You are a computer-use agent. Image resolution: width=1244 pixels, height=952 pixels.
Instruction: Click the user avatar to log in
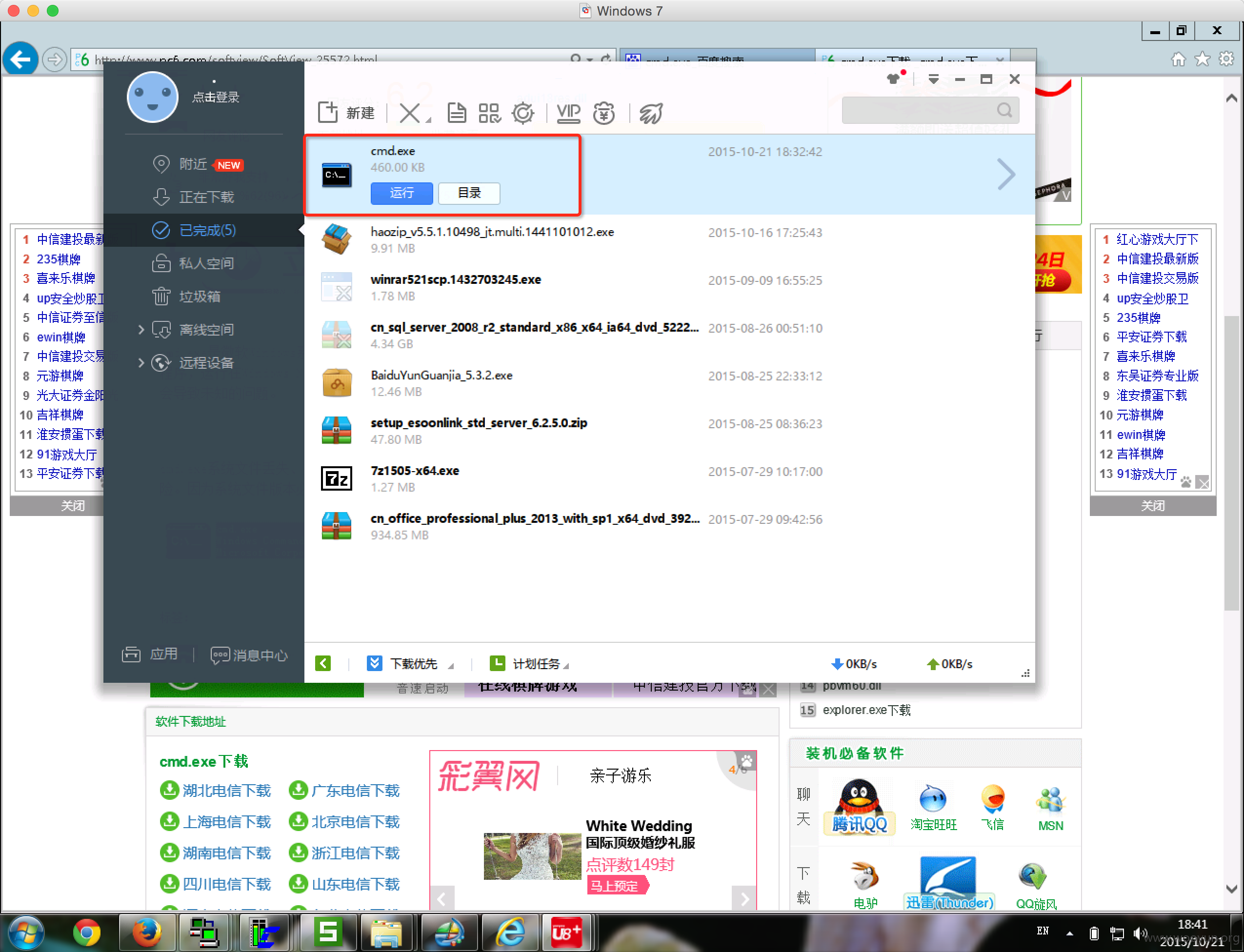(x=153, y=97)
